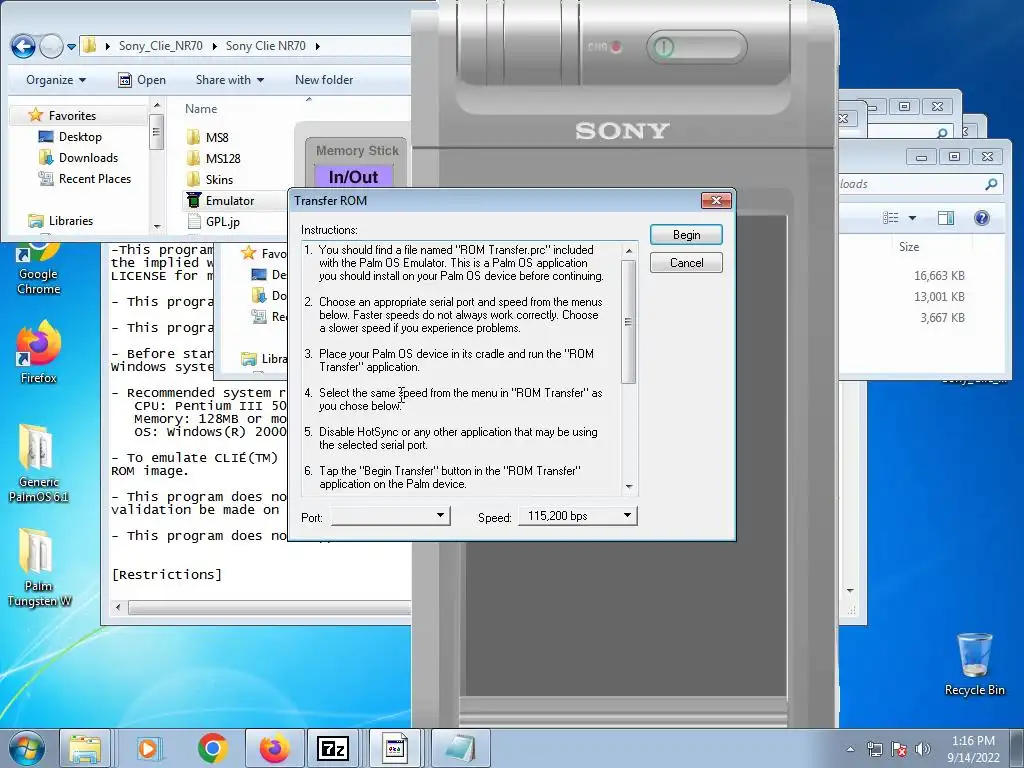Screen dimensions: 1024x768
Task: Click the volume speaker icon
Action: point(923,749)
